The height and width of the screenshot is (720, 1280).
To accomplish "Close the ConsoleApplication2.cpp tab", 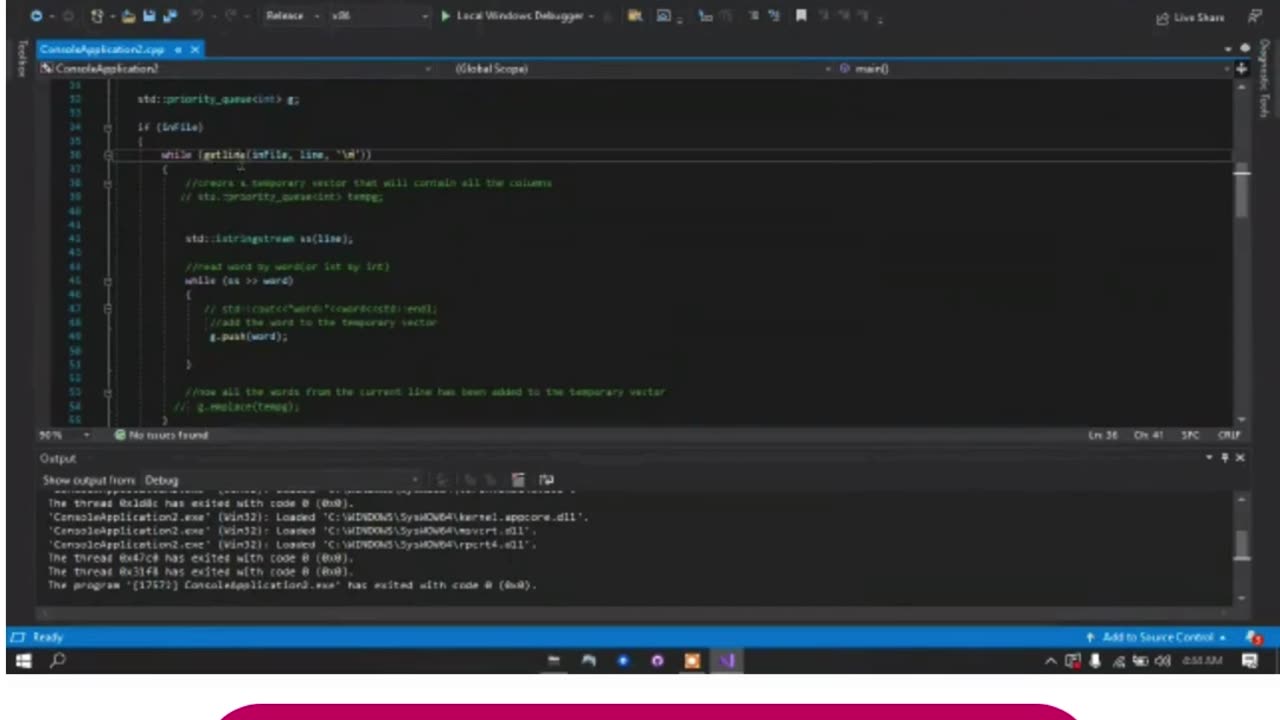I will 195,49.
